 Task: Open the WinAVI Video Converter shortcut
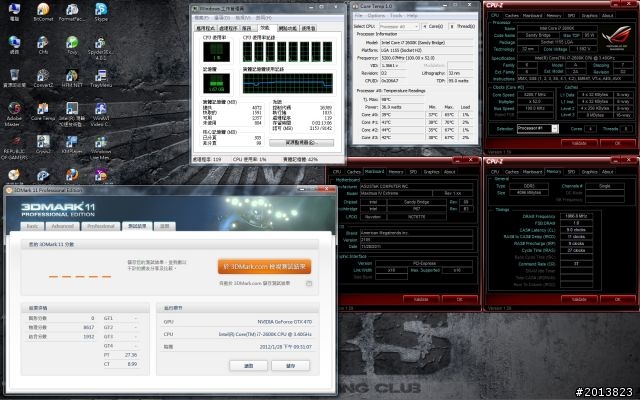(101, 114)
